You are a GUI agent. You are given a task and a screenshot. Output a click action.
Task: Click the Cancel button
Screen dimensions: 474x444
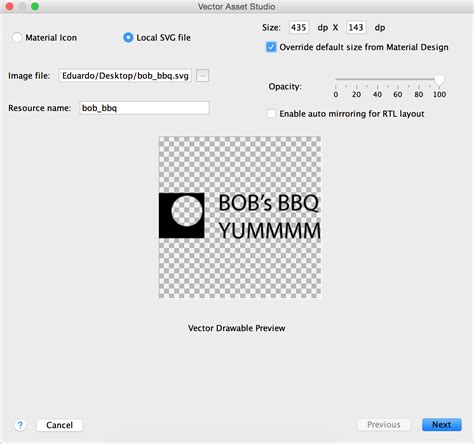pyautogui.click(x=59, y=425)
